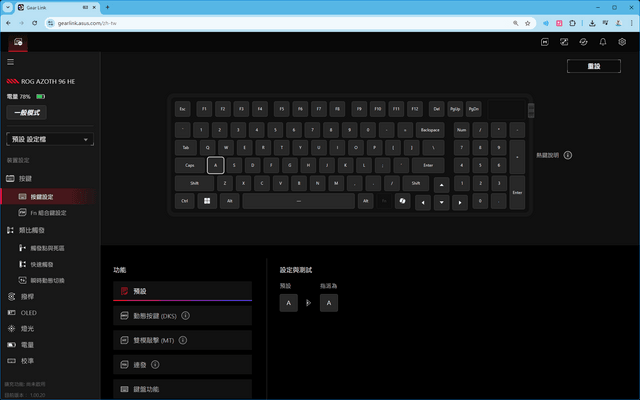
Task: Open the notifications bell
Action: pyautogui.click(x=603, y=42)
